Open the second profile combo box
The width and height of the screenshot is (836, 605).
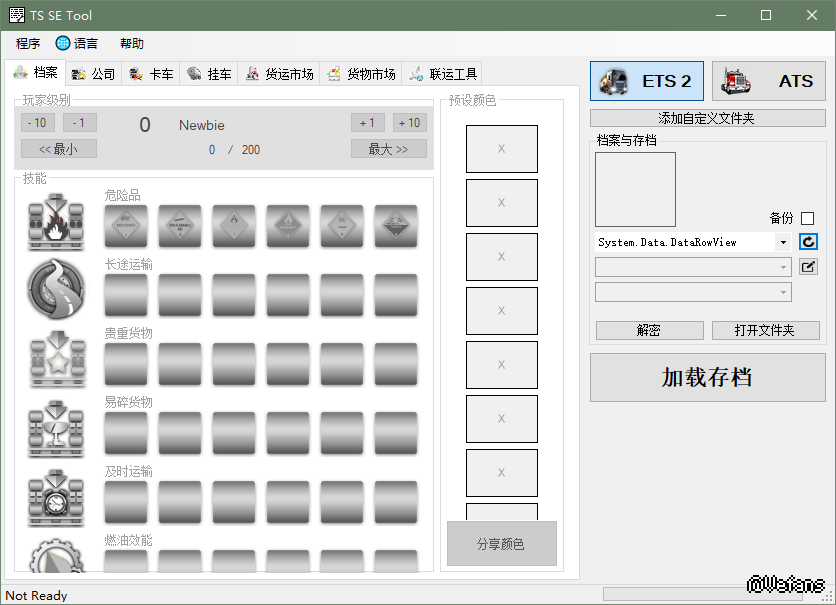pos(693,267)
